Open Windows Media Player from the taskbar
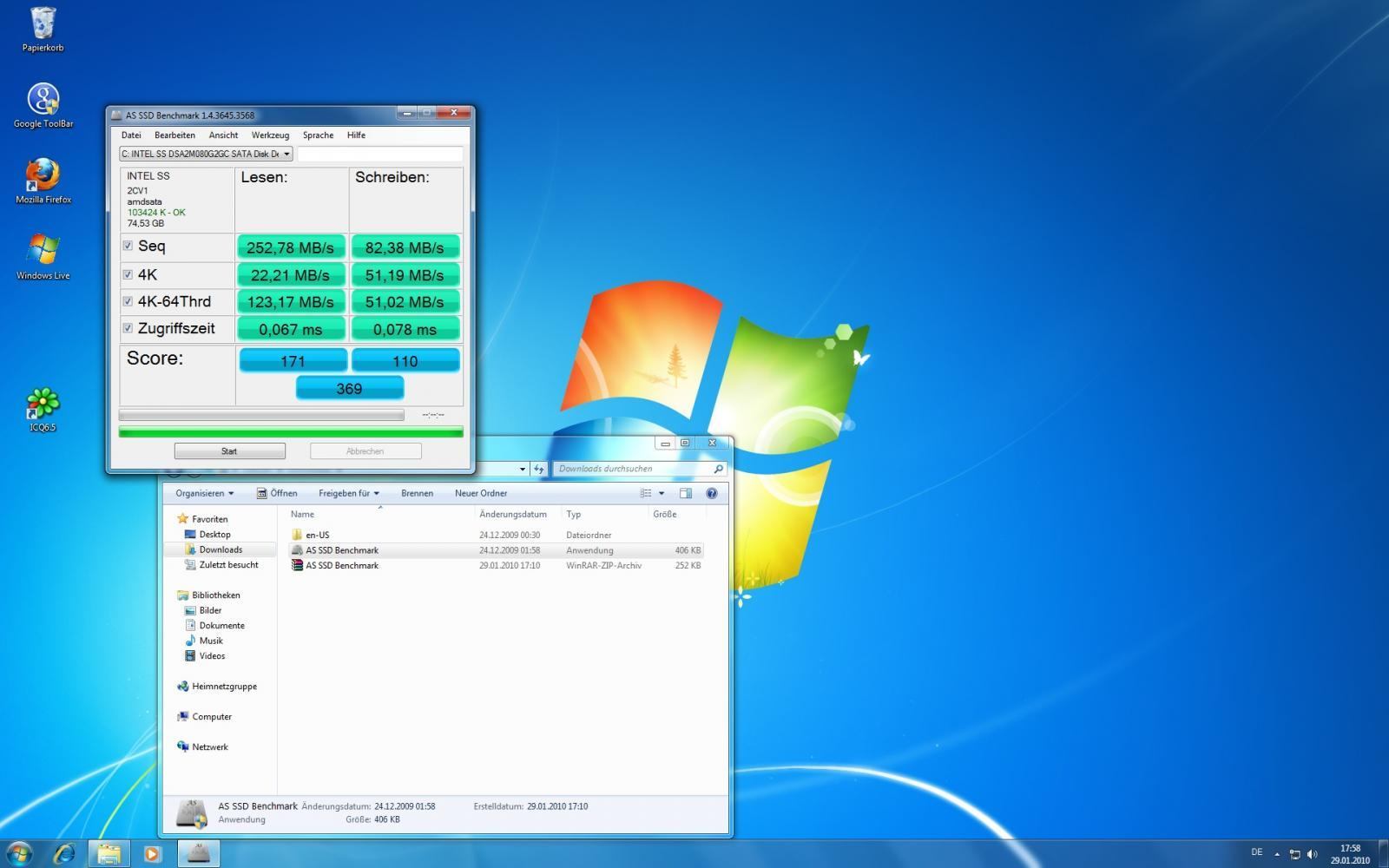 point(153,853)
